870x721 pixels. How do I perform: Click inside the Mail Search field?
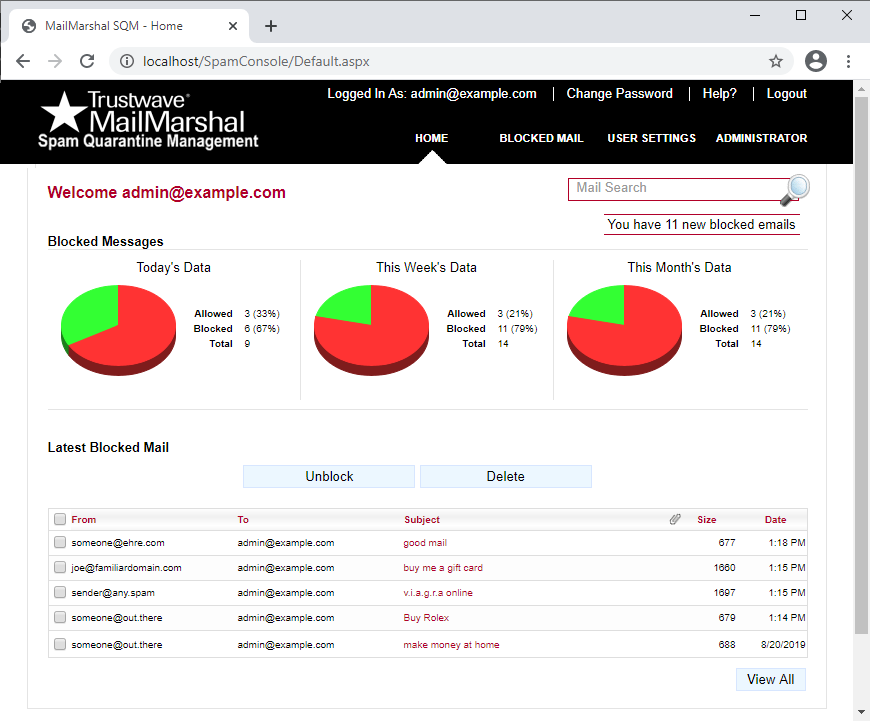tap(675, 188)
